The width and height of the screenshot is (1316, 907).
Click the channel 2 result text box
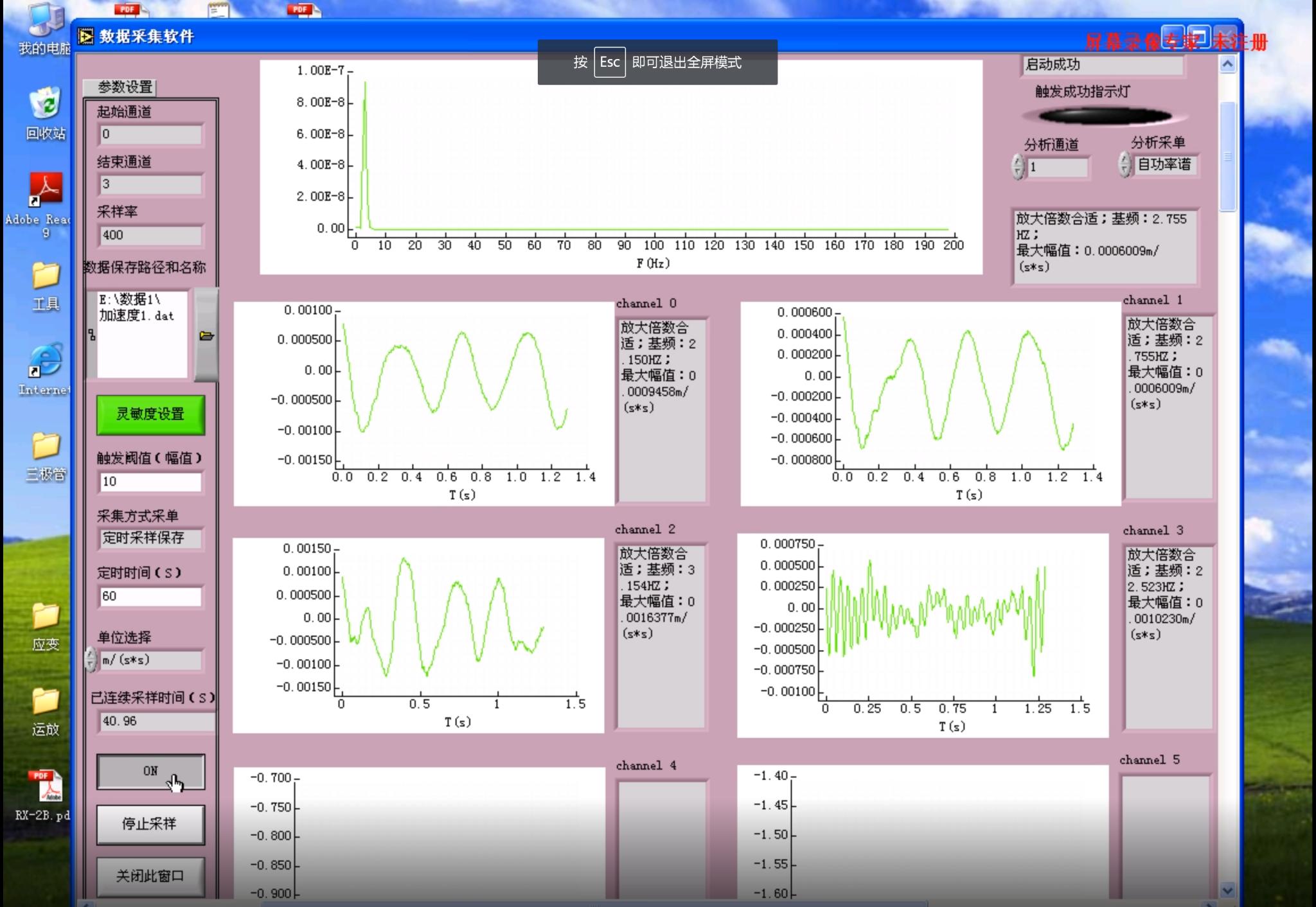tap(660, 636)
